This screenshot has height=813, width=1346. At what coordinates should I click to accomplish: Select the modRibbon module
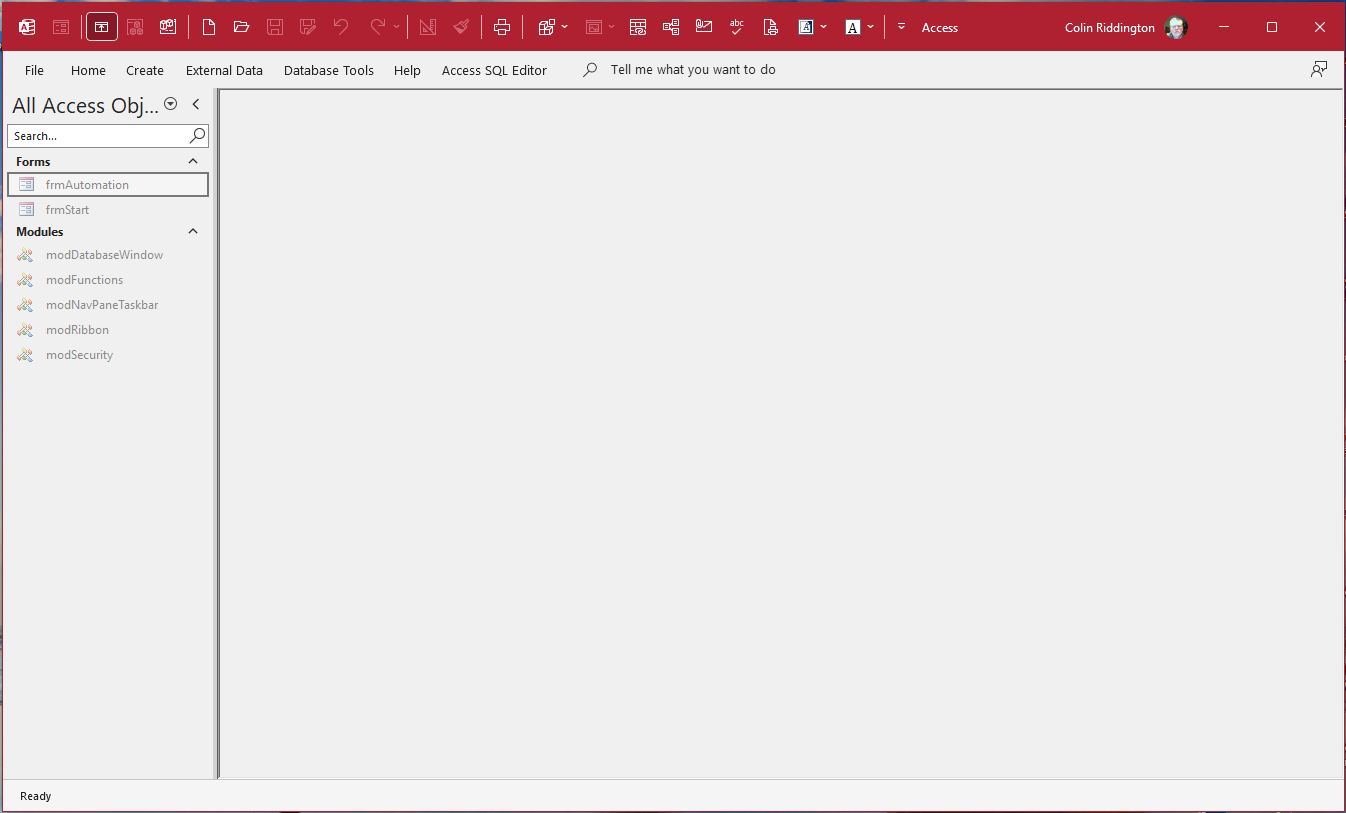108,330
